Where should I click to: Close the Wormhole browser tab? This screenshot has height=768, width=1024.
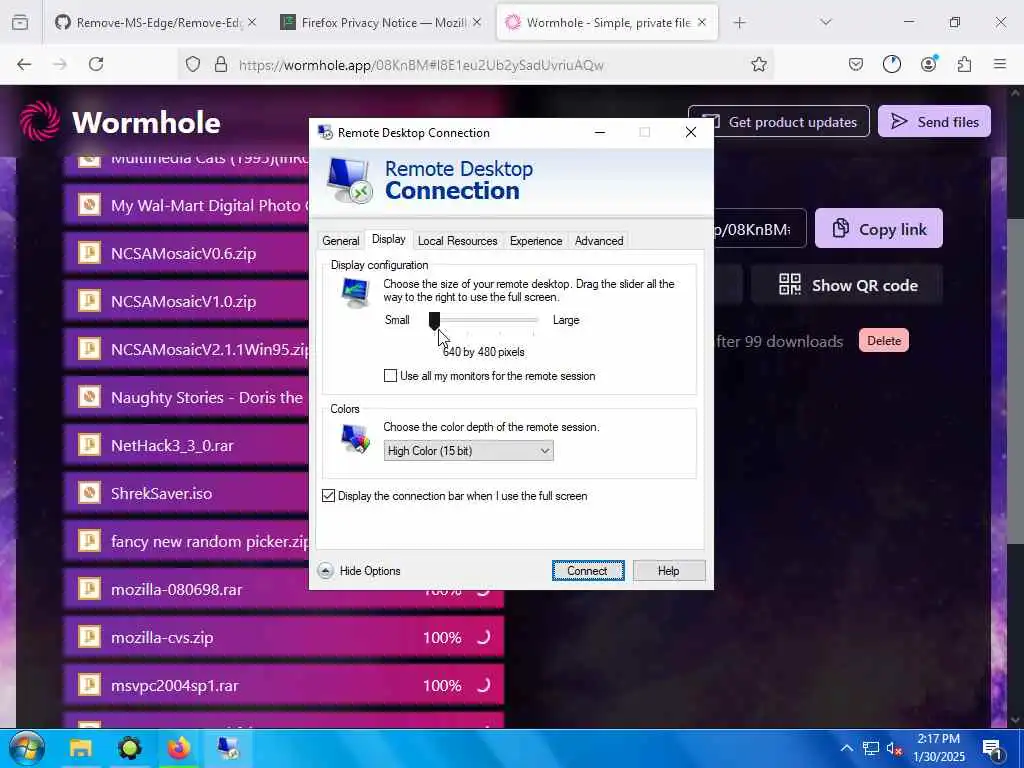coord(702,22)
